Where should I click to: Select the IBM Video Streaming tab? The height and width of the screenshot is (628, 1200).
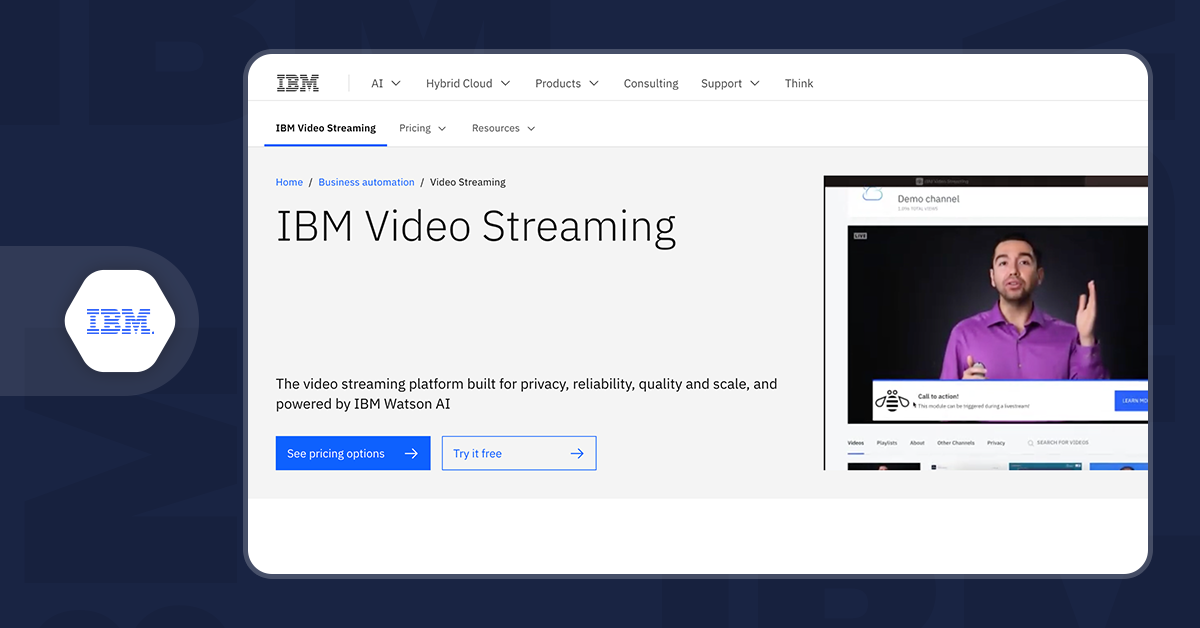tap(325, 128)
